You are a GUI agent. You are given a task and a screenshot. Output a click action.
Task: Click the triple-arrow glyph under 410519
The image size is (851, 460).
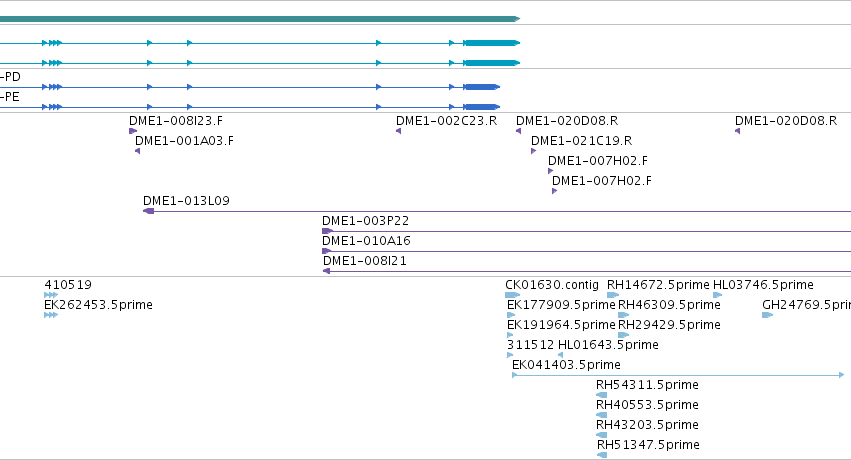[x=51, y=295]
